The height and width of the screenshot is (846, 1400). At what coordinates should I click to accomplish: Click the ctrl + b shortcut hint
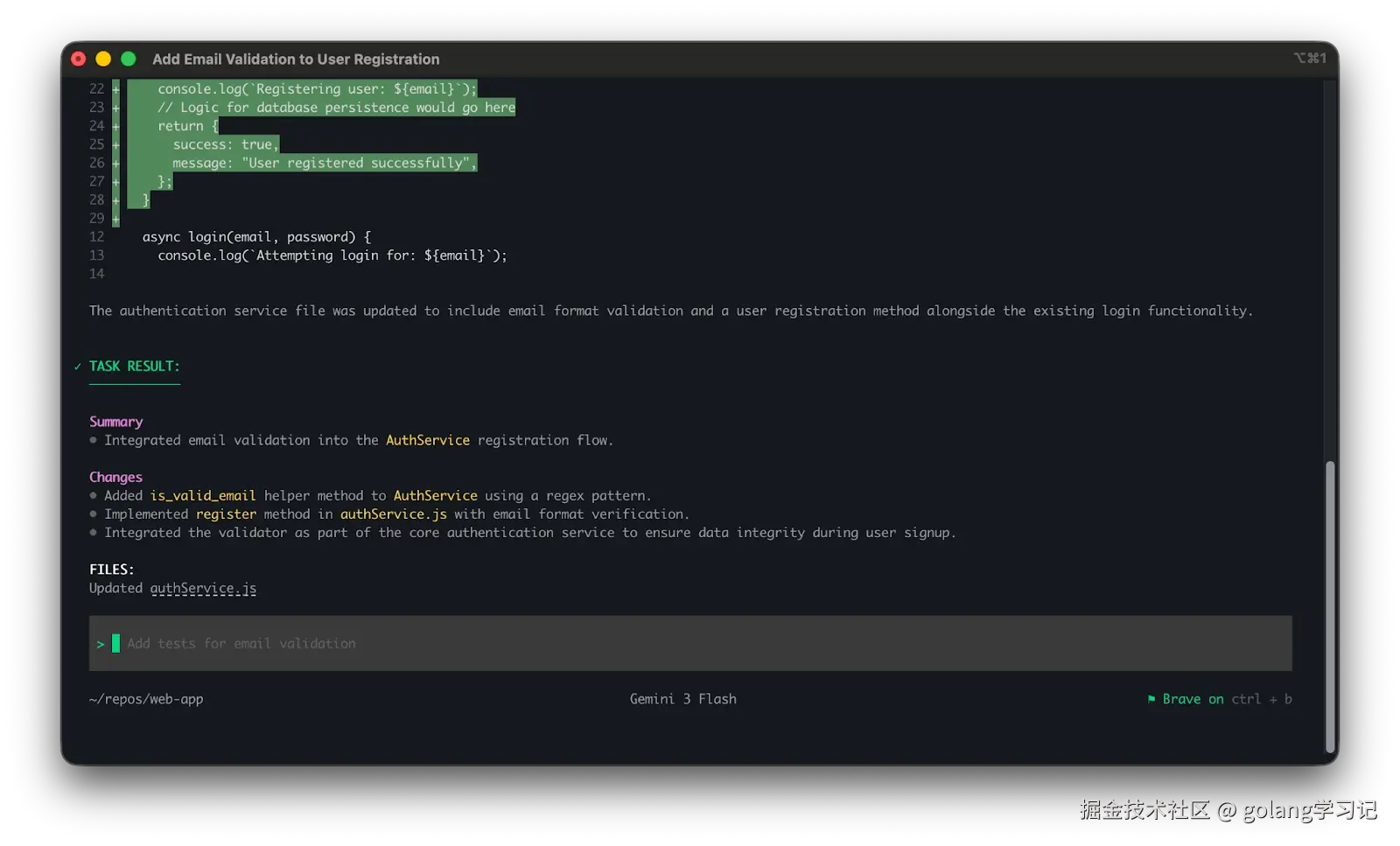click(1261, 699)
